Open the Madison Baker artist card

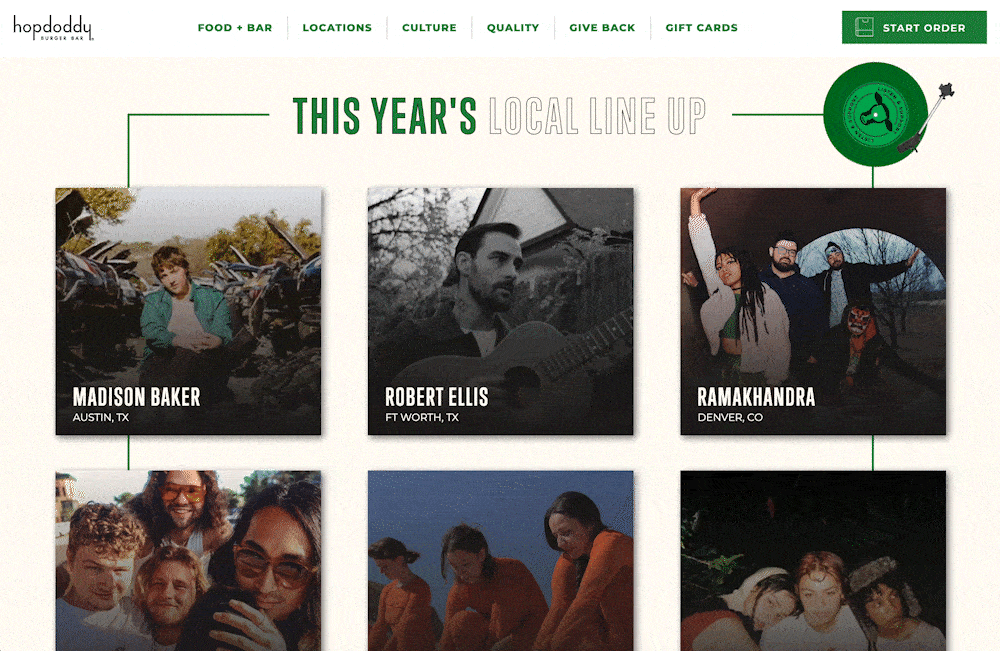tap(188, 311)
